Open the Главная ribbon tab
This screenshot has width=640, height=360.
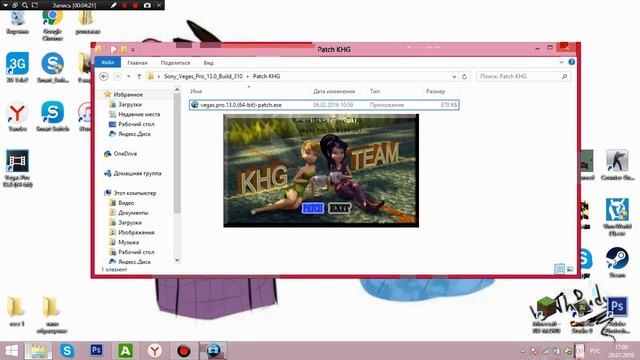click(x=137, y=63)
